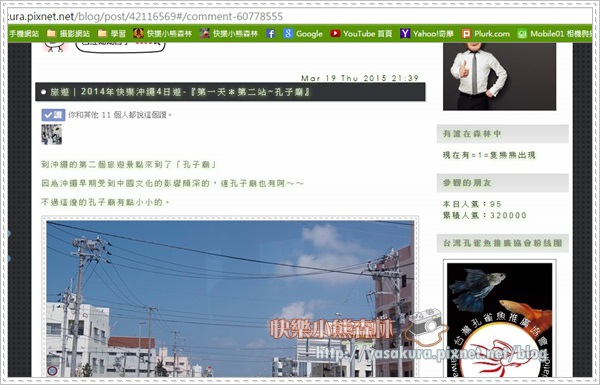
Task: Open the YouTube 首頁 bookmark
Action: coord(361,34)
